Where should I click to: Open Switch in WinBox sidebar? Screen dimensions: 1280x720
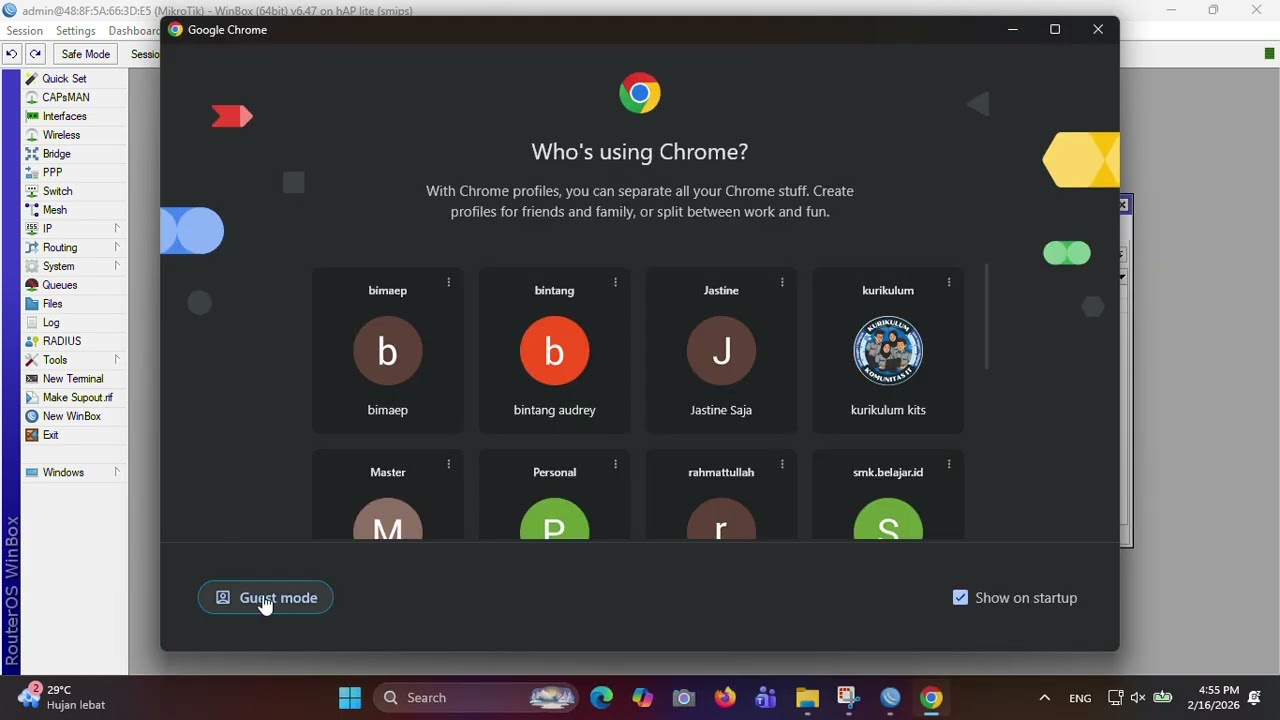tap(57, 191)
